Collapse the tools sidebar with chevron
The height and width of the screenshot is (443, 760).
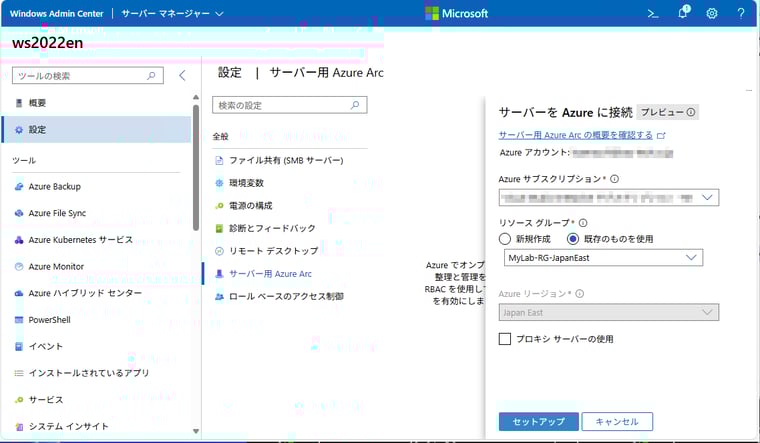point(182,75)
